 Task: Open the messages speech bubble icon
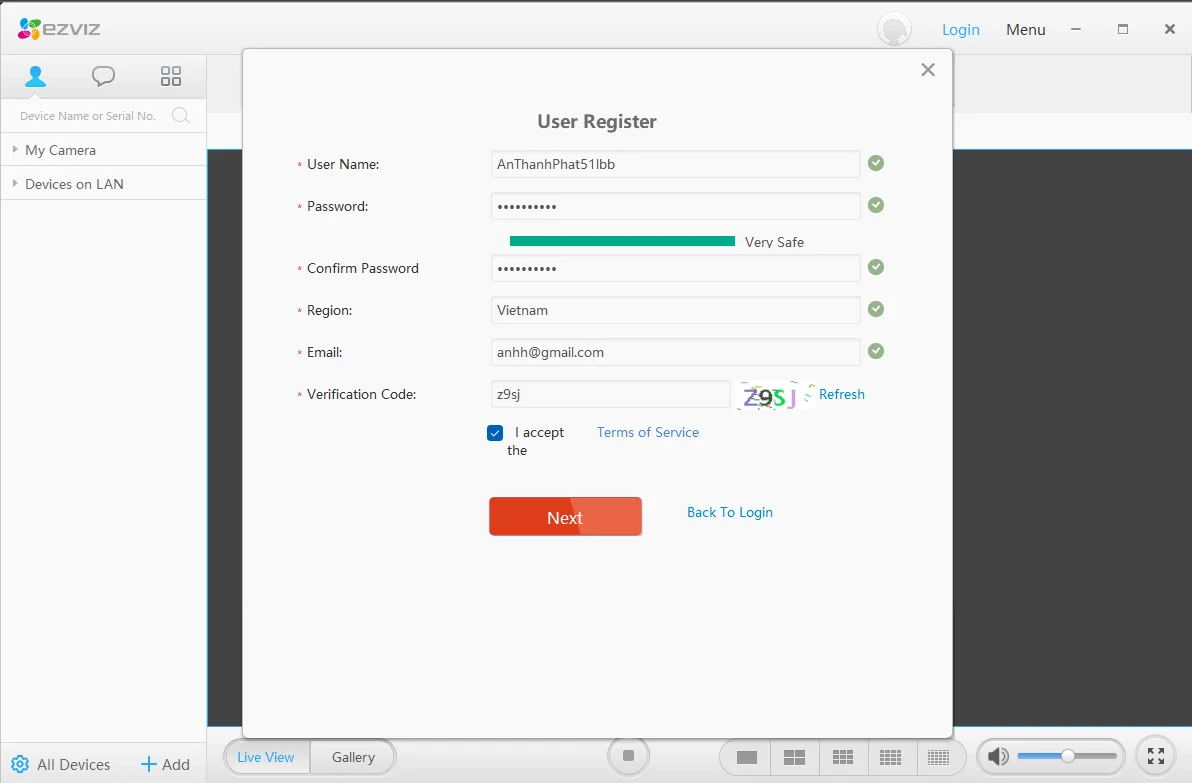103,76
